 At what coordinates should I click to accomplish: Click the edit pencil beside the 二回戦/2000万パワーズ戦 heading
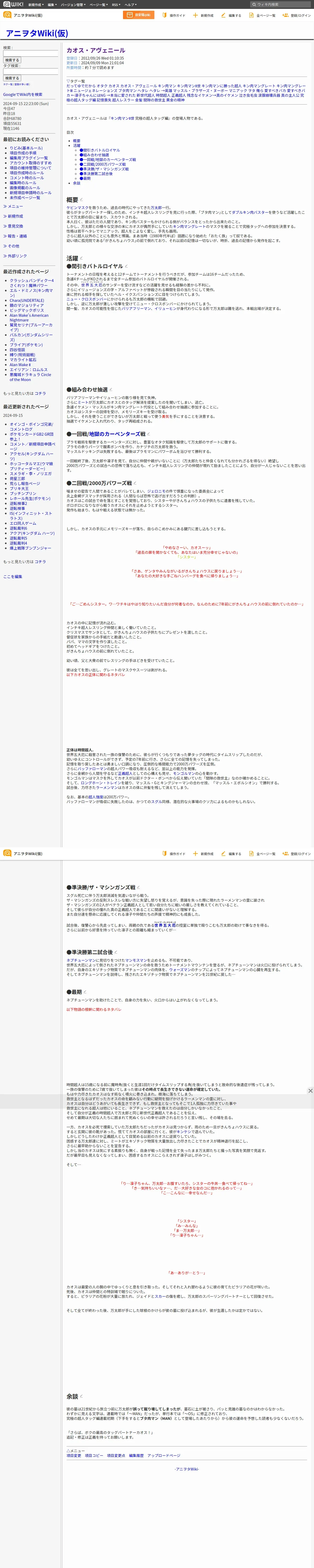tap(135, 483)
